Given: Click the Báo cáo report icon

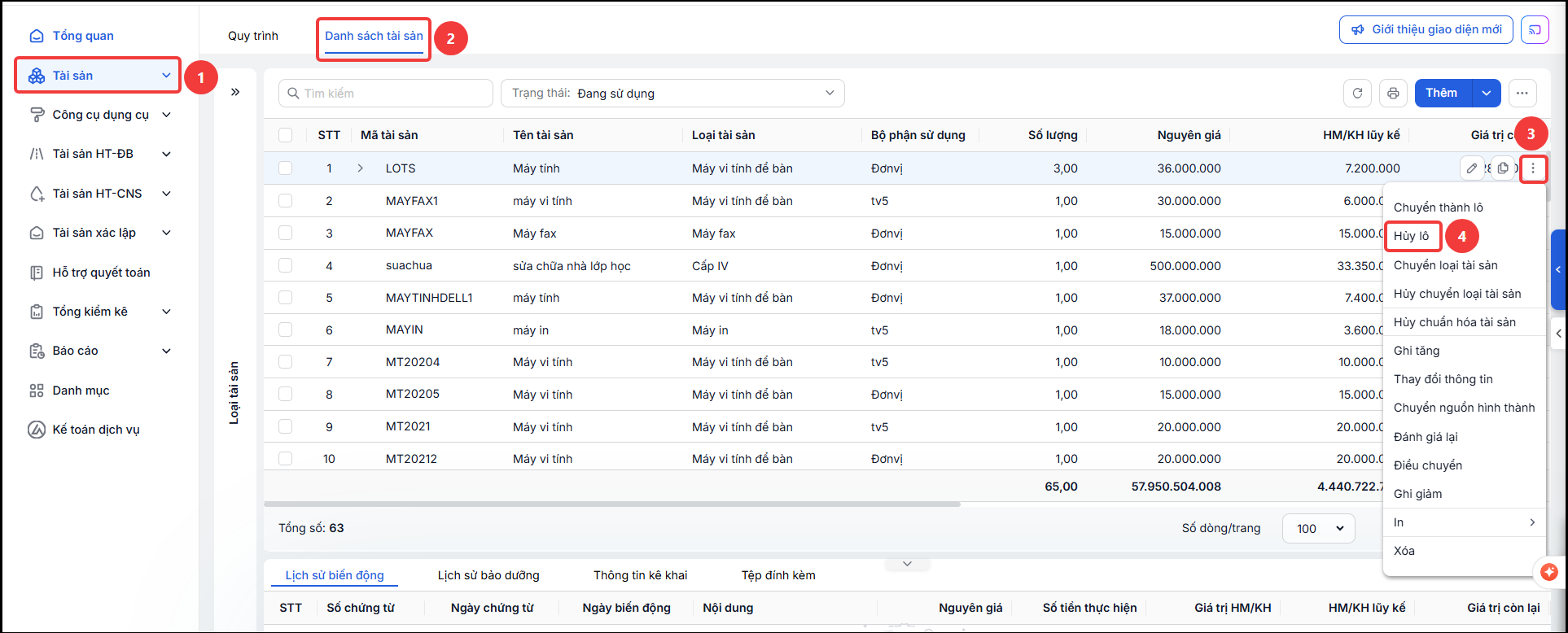Looking at the screenshot, I should coord(37,351).
